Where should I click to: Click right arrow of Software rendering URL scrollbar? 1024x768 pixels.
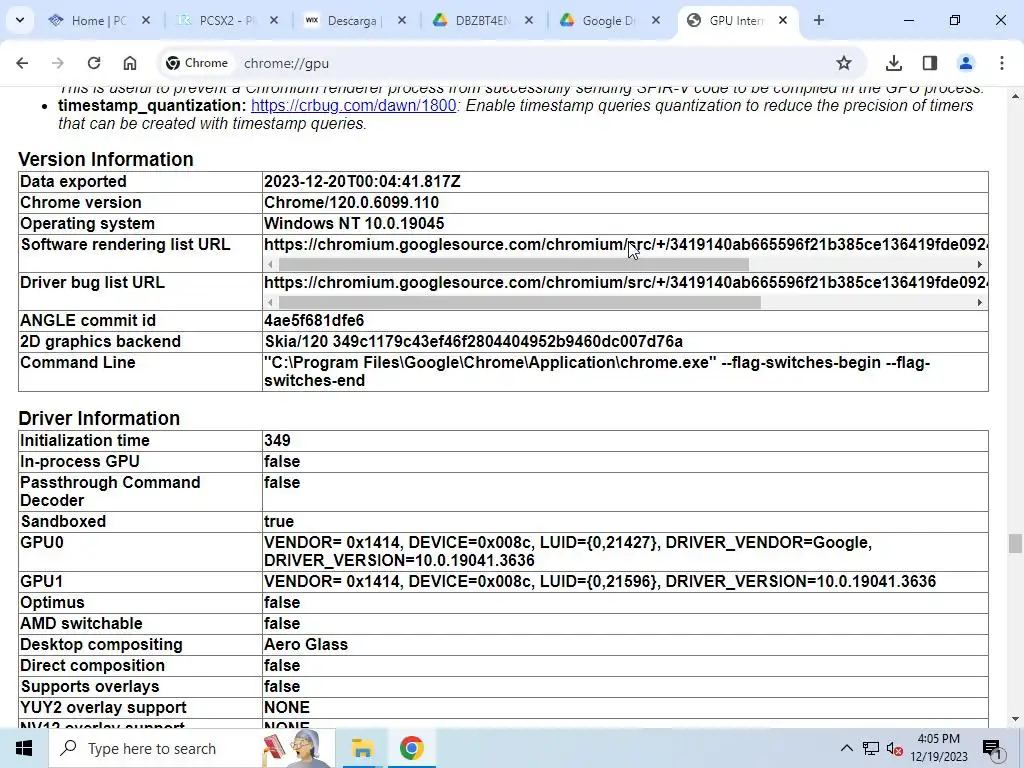click(980, 264)
